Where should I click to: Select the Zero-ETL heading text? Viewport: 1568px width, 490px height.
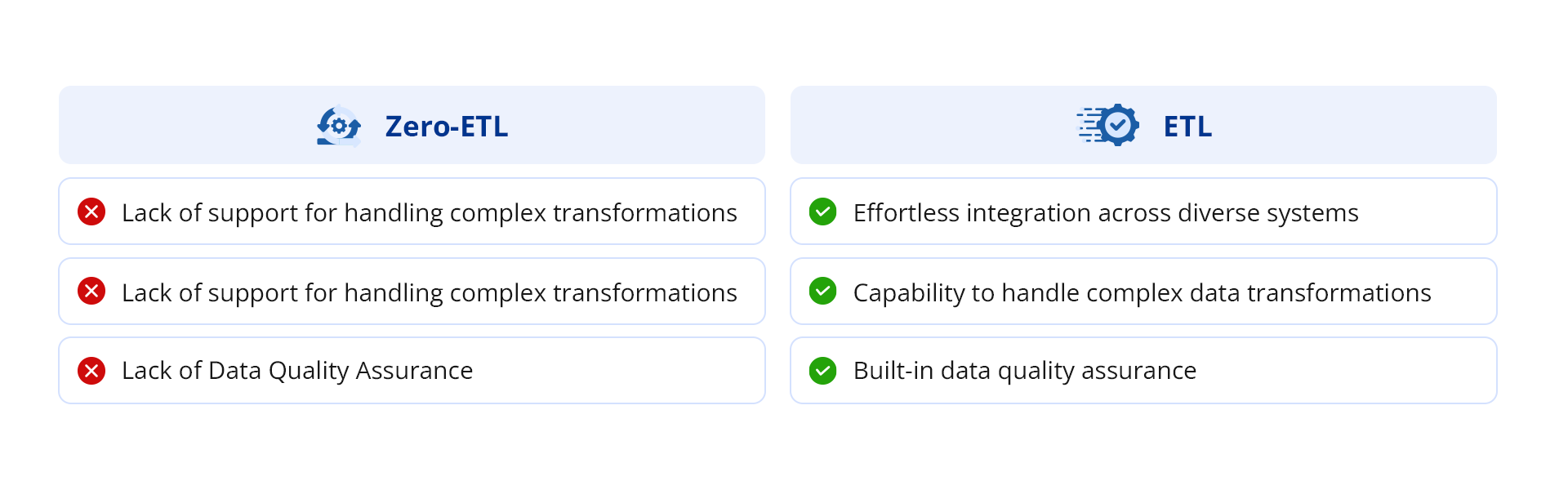tap(446, 127)
